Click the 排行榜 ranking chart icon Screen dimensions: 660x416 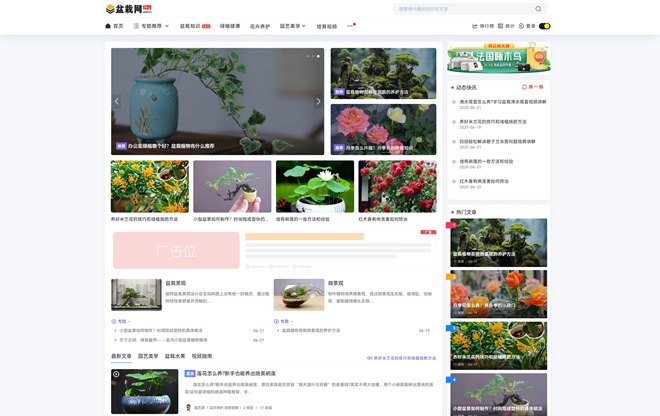[x=475, y=26]
